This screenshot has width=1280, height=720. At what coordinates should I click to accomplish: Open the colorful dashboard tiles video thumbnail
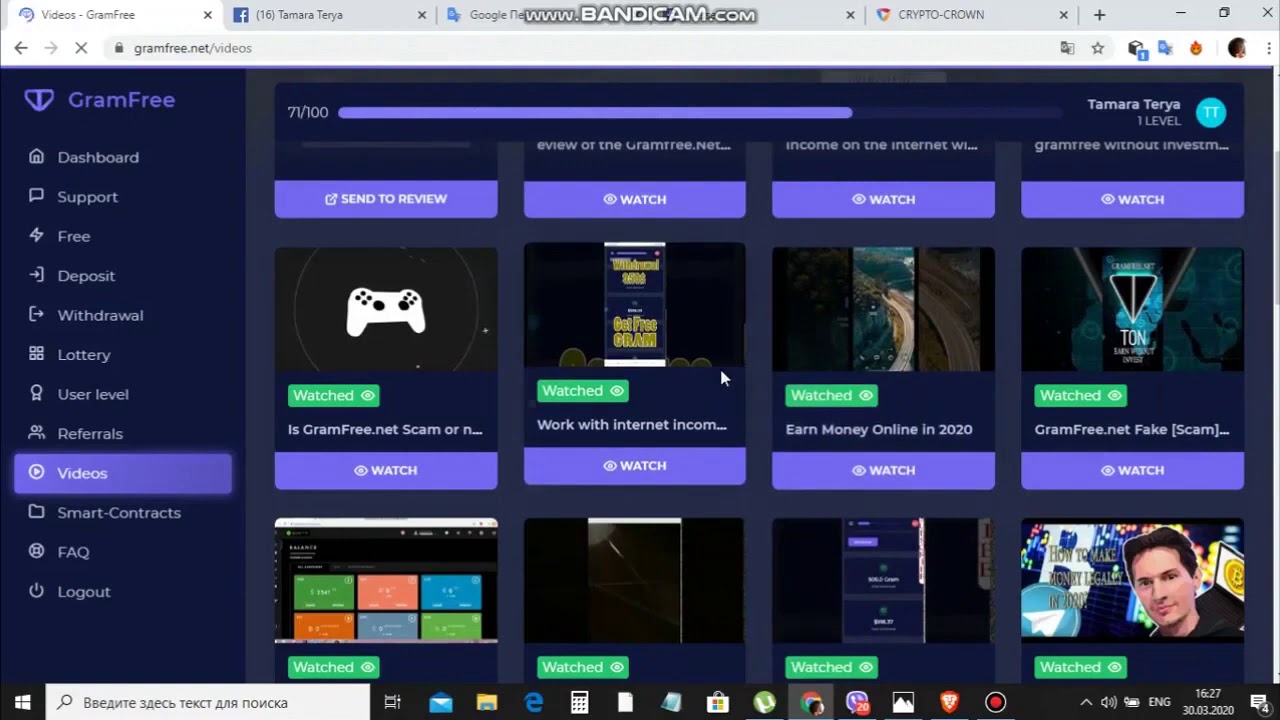(386, 580)
